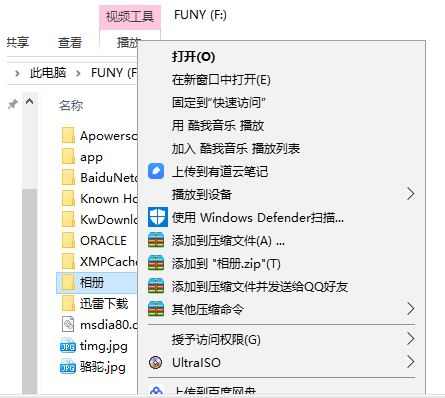
Task: Click the UltraISO disc icon
Action: tap(156, 362)
